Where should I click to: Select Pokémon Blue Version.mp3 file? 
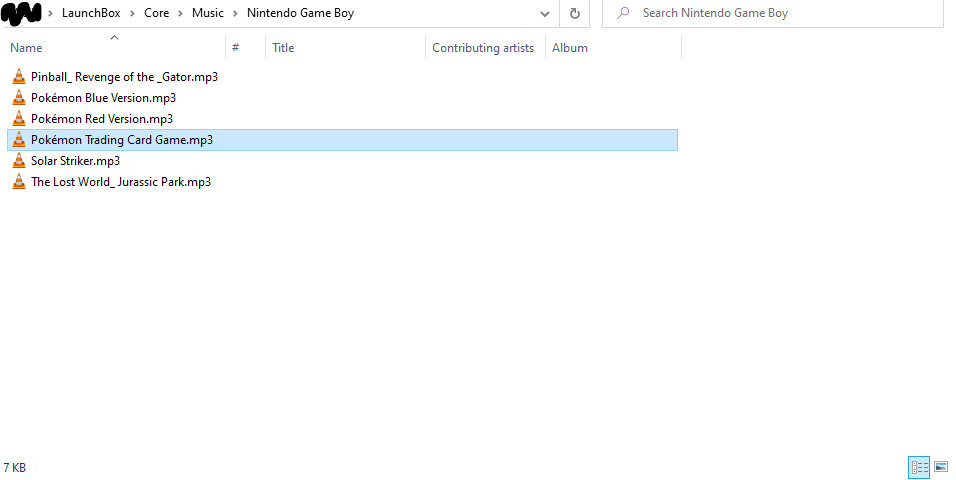click(x=104, y=98)
